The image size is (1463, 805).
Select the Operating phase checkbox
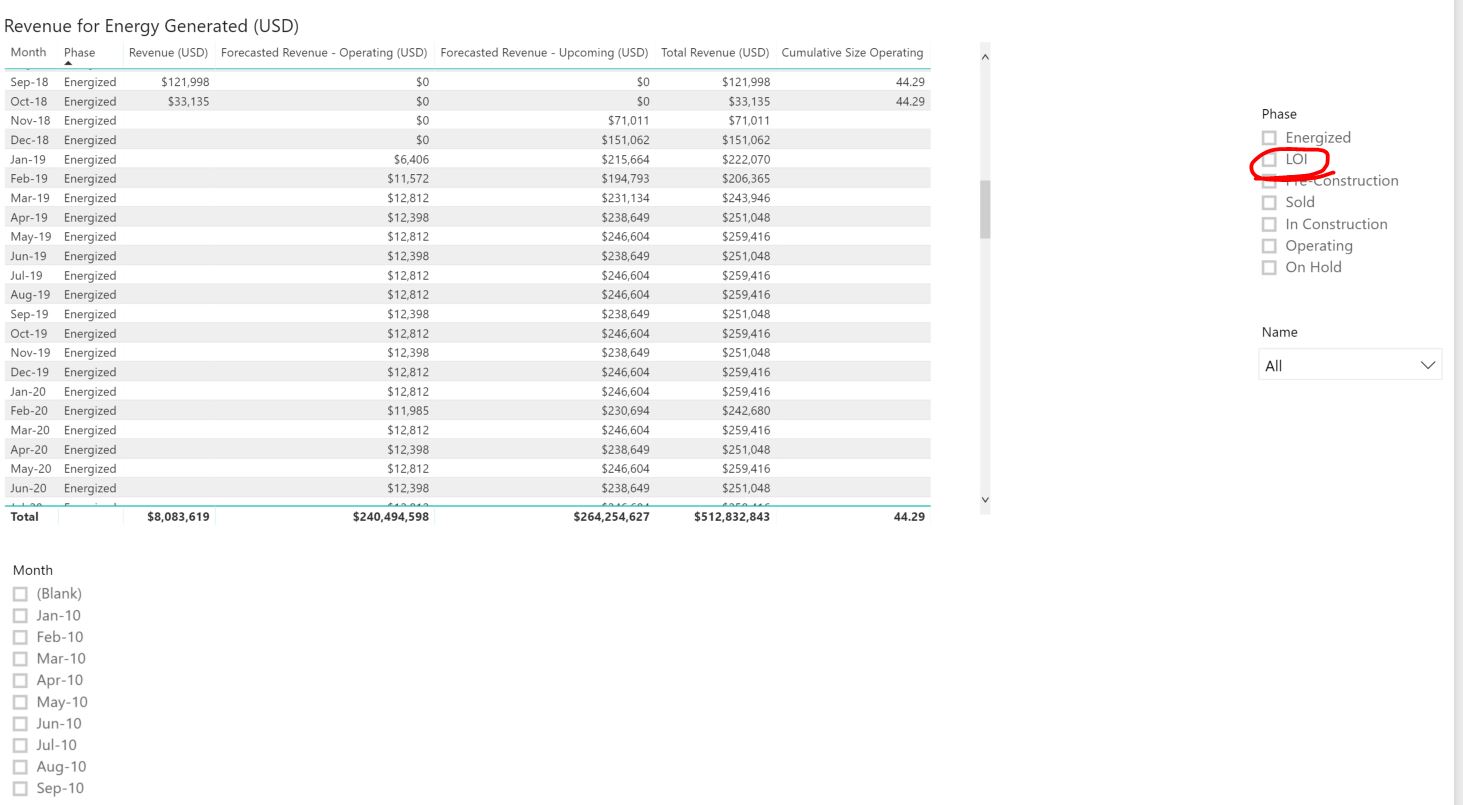pyautogui.click(x=1269, y=246)
